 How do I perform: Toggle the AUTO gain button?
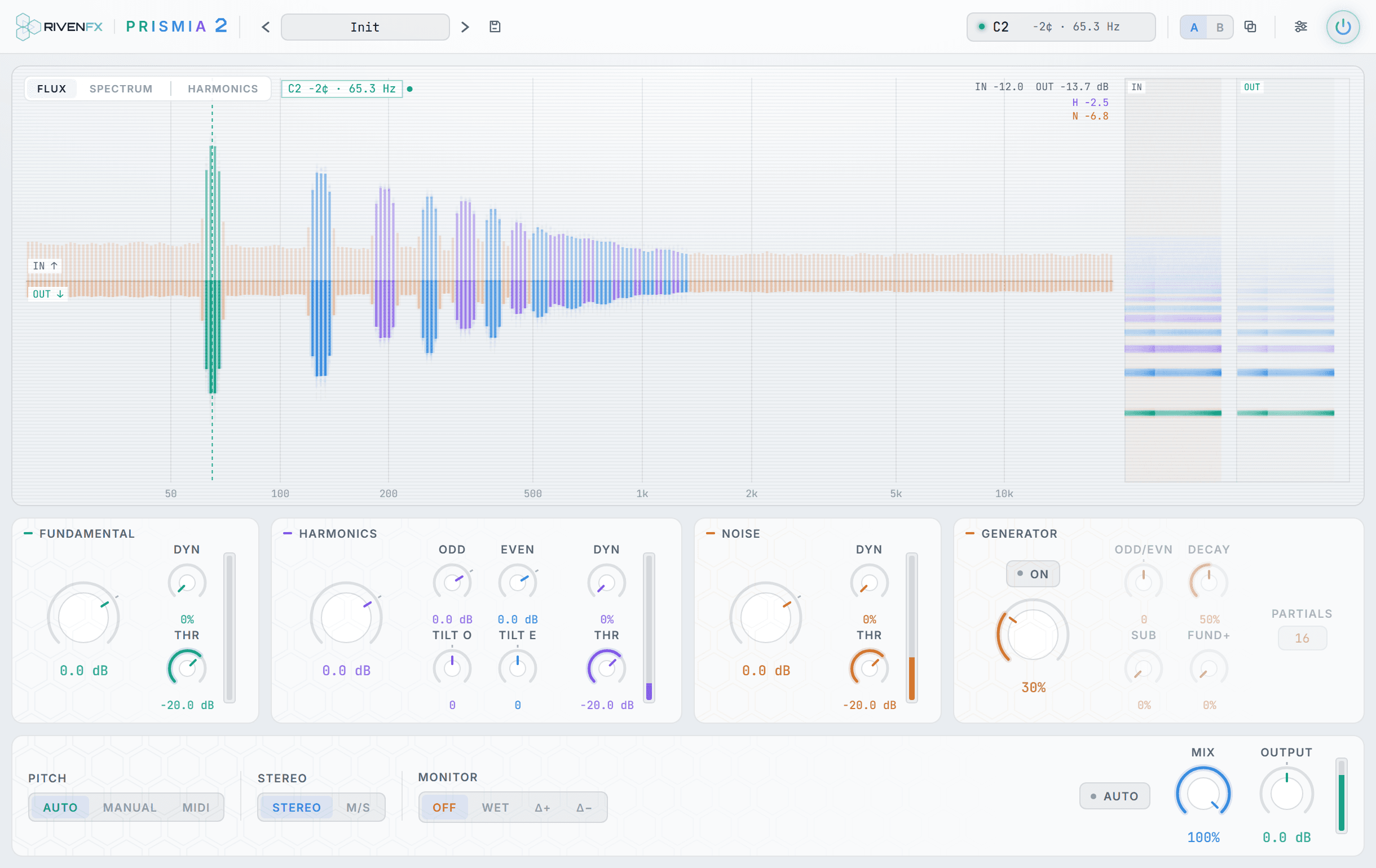coord(1114,796)
